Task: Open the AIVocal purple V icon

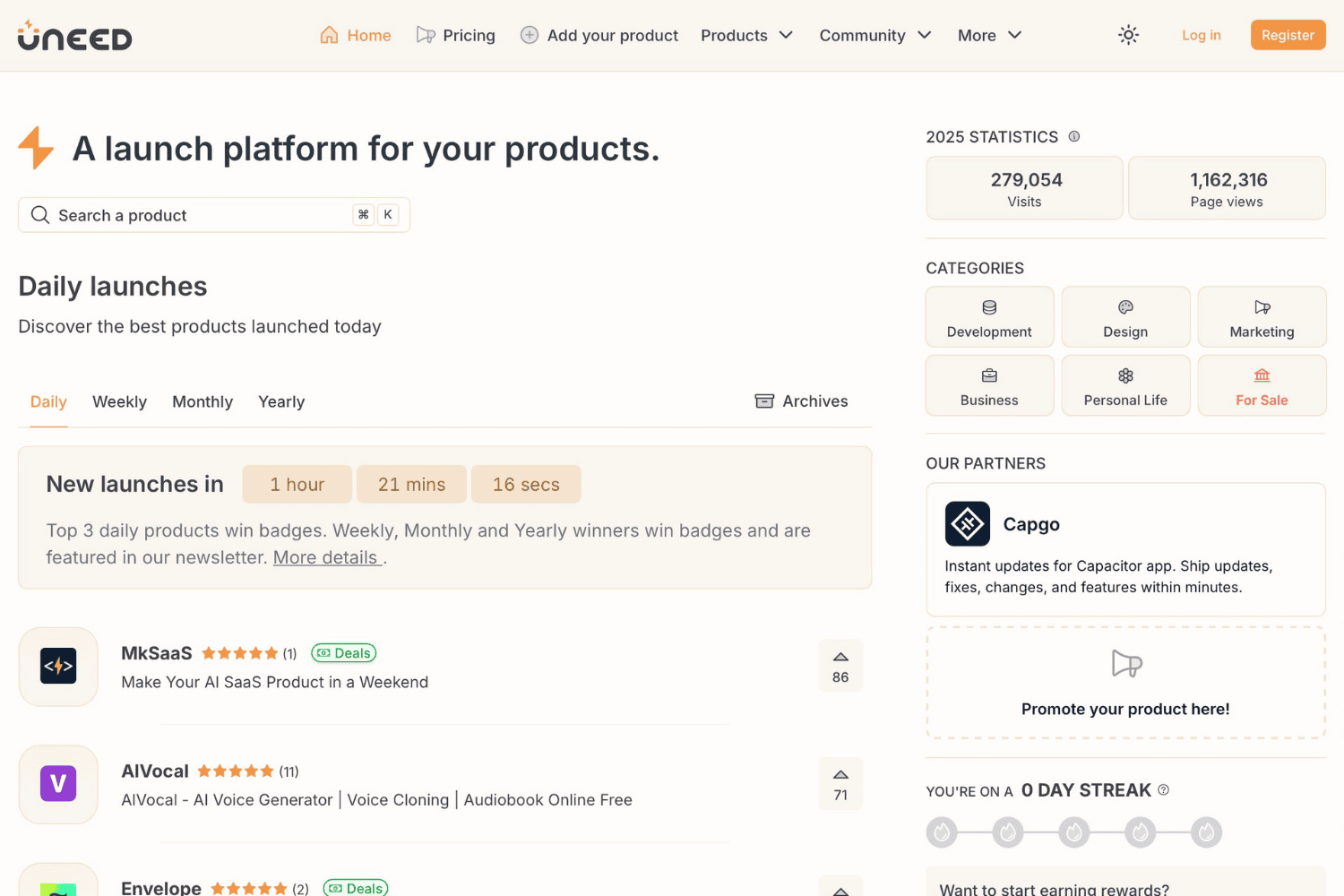Action: (58, 784)
